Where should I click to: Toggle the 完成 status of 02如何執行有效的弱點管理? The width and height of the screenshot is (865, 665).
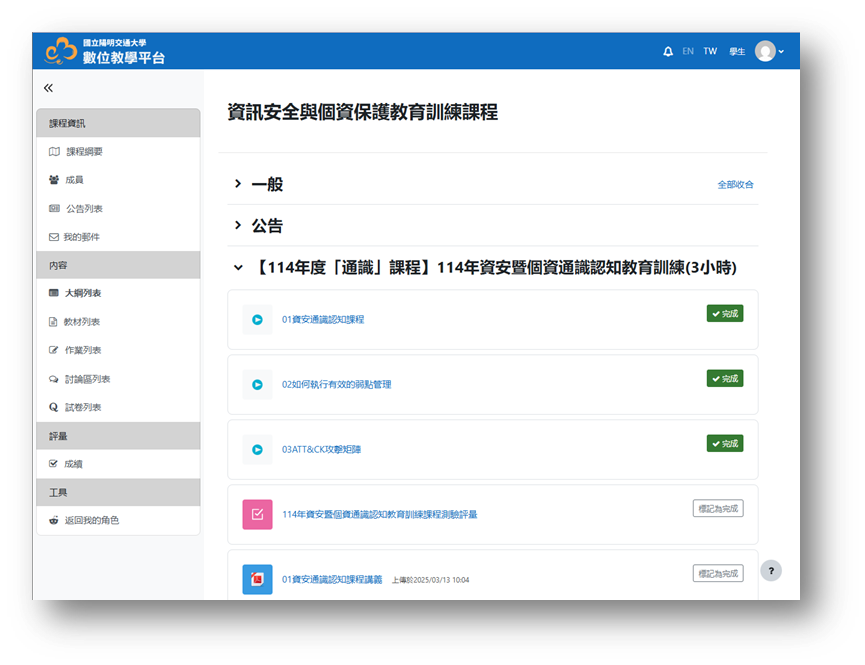point(724,379)
